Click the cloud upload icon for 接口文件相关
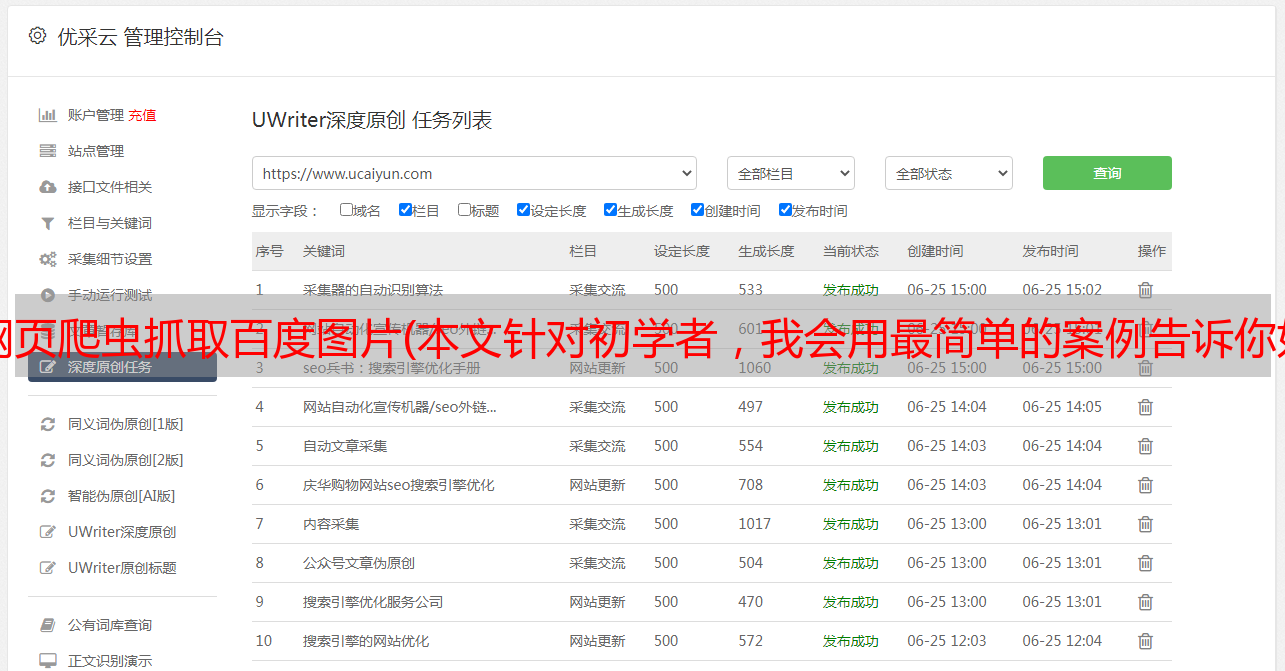This screenshot has height=671, width=1285. (47, 187)
